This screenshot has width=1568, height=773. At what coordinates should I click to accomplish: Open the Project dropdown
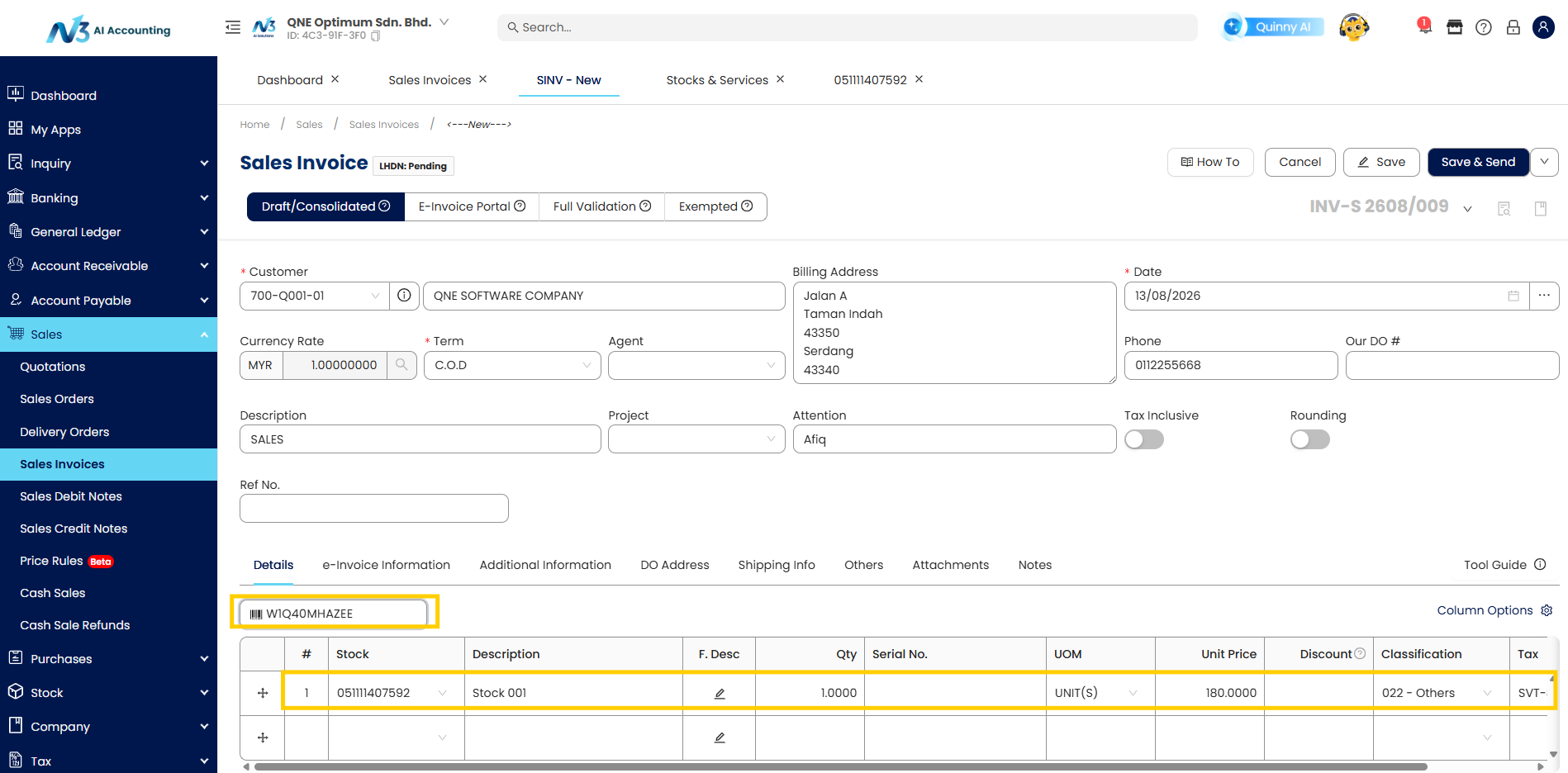pos(696,439)
